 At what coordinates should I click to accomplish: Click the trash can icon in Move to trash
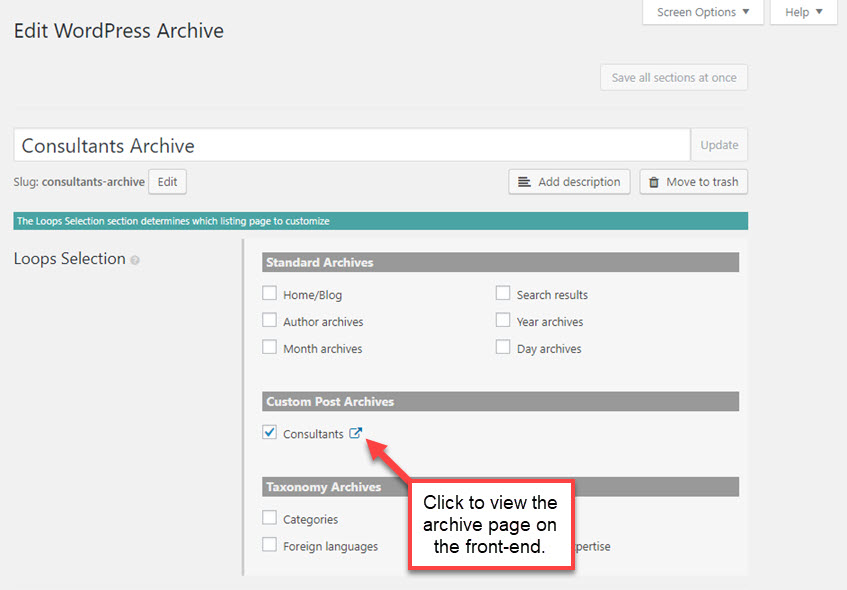point(654,182)
